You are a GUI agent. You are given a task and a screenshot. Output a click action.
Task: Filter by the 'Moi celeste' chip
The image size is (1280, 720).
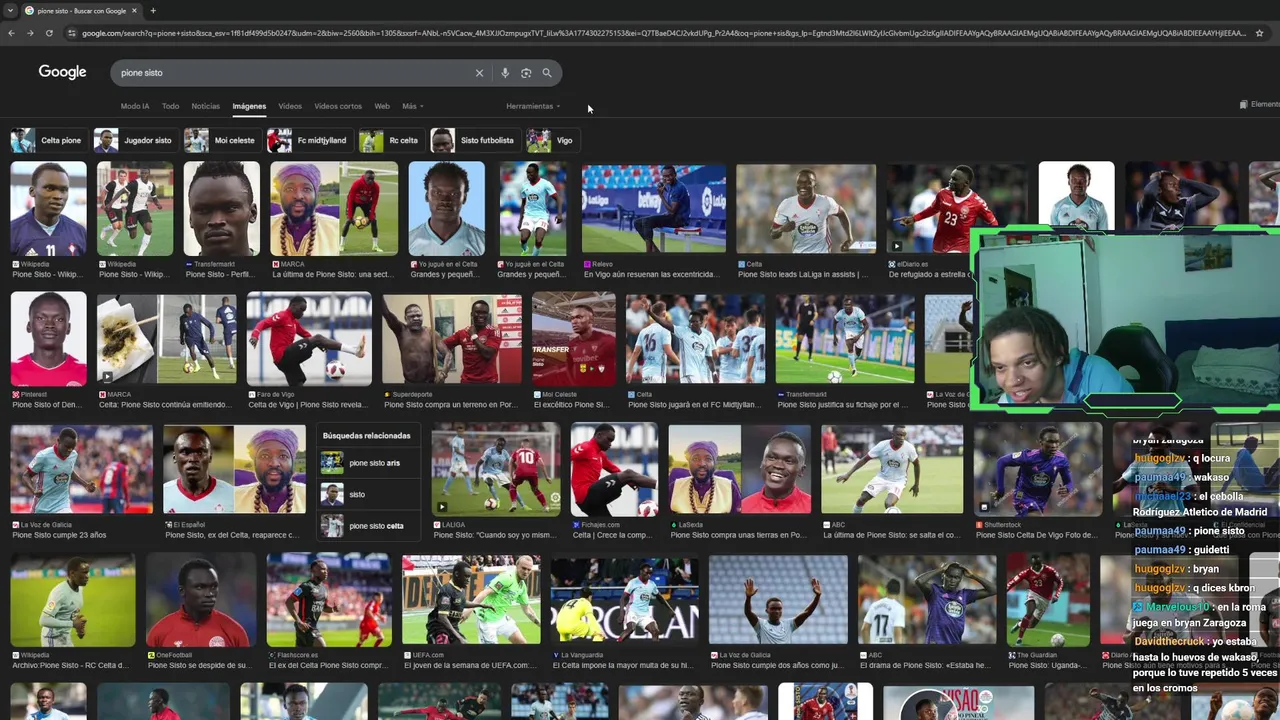[221, 140]
